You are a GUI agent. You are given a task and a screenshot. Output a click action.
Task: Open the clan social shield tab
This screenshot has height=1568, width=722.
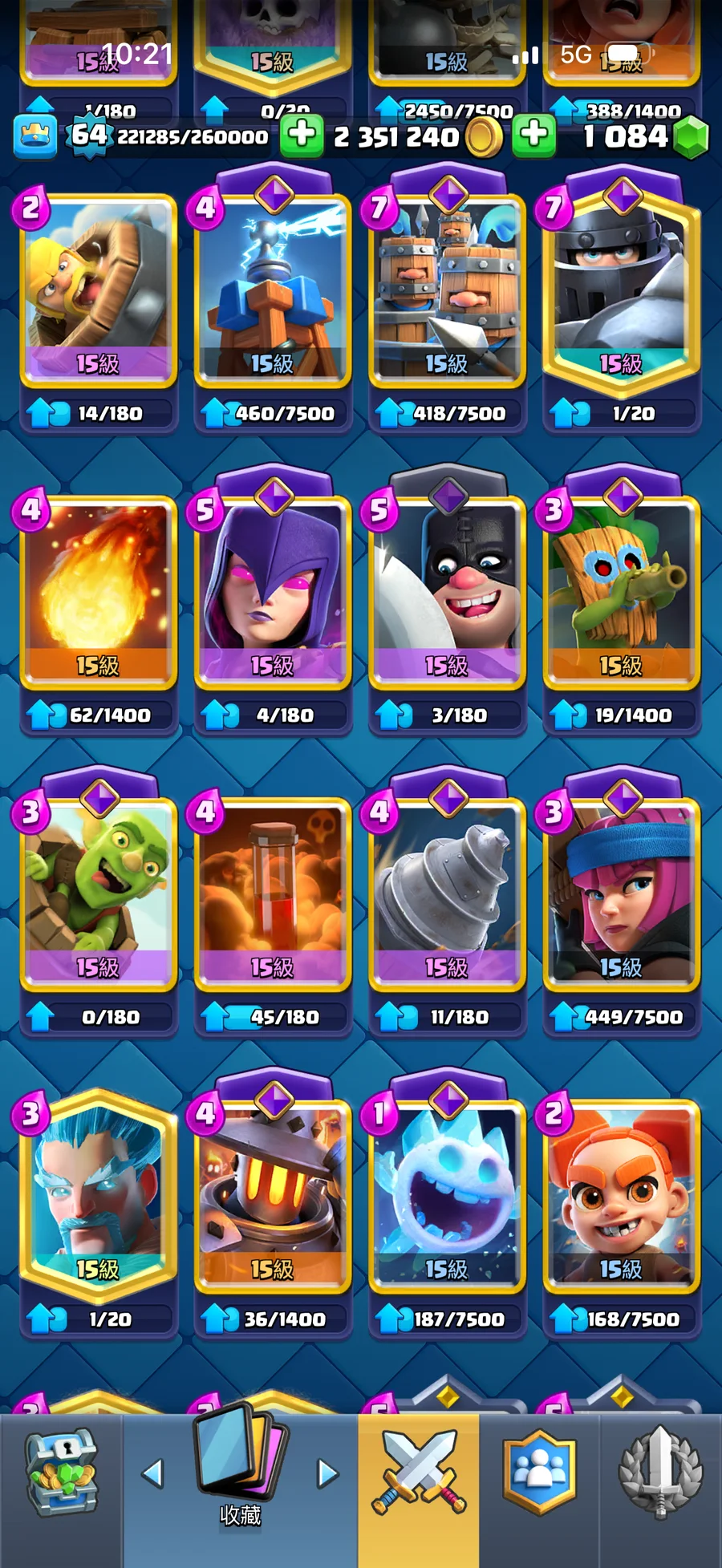point(539,1473)
